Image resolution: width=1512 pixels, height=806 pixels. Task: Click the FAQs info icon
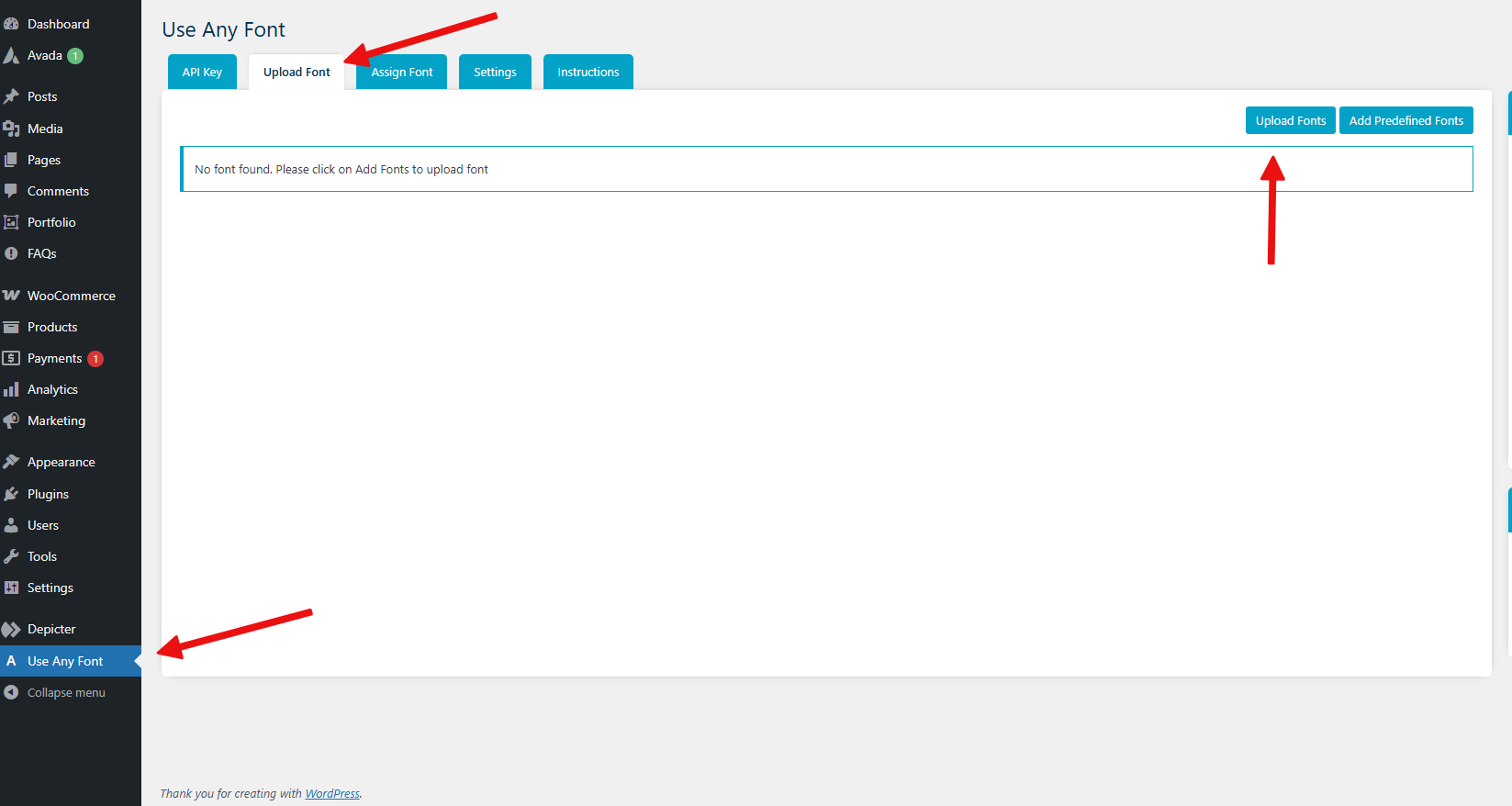click(x=11, y=253)
